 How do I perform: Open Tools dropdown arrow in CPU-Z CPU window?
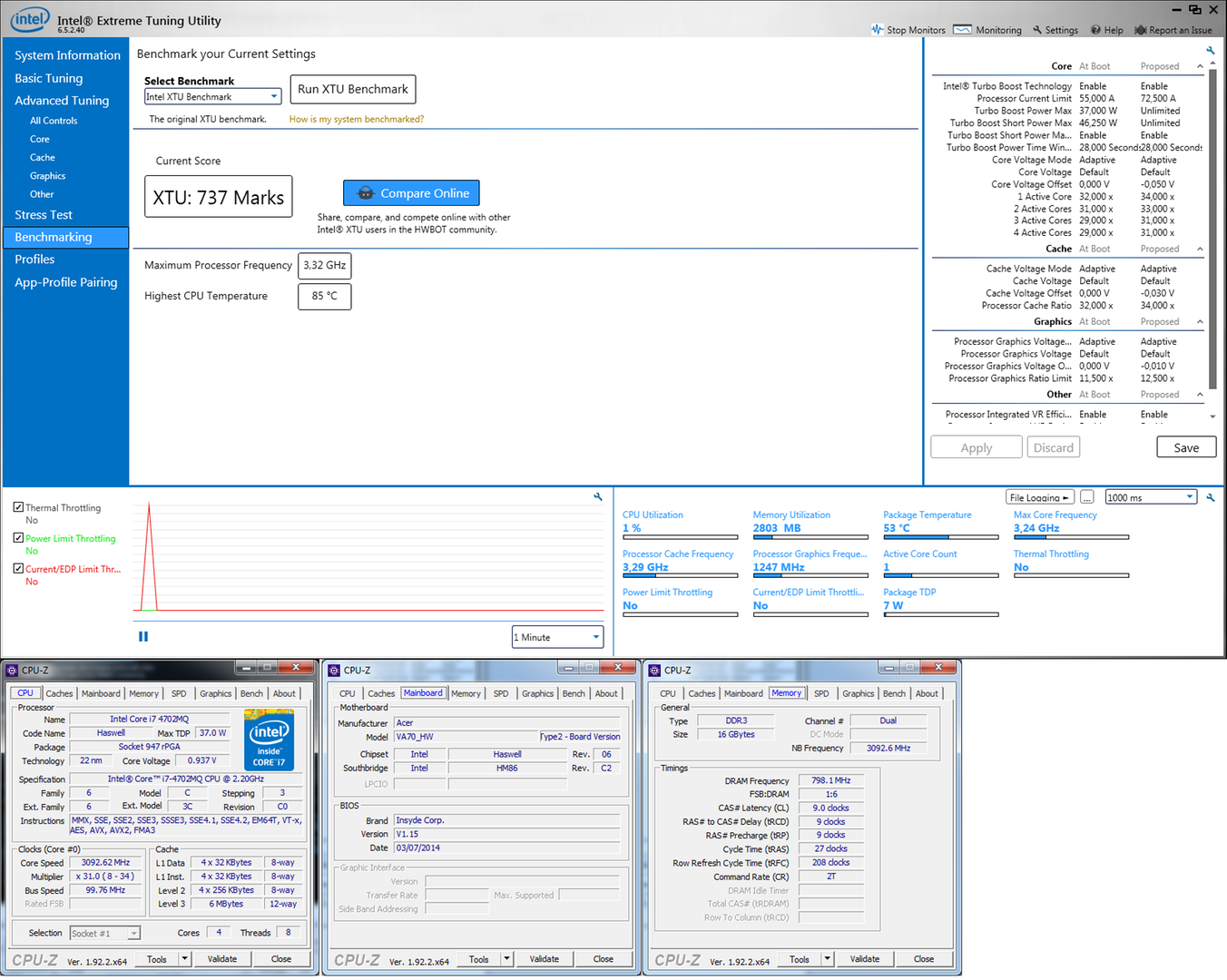pyautogui.click(x=184, y=958)
